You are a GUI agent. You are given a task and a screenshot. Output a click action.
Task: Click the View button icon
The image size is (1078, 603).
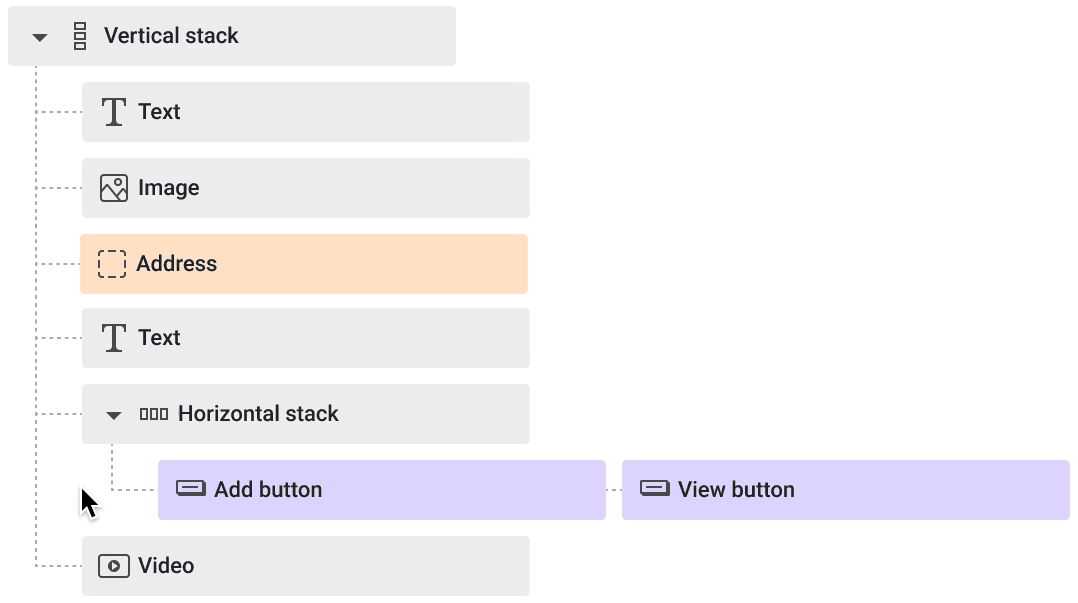tap(654, 488)
